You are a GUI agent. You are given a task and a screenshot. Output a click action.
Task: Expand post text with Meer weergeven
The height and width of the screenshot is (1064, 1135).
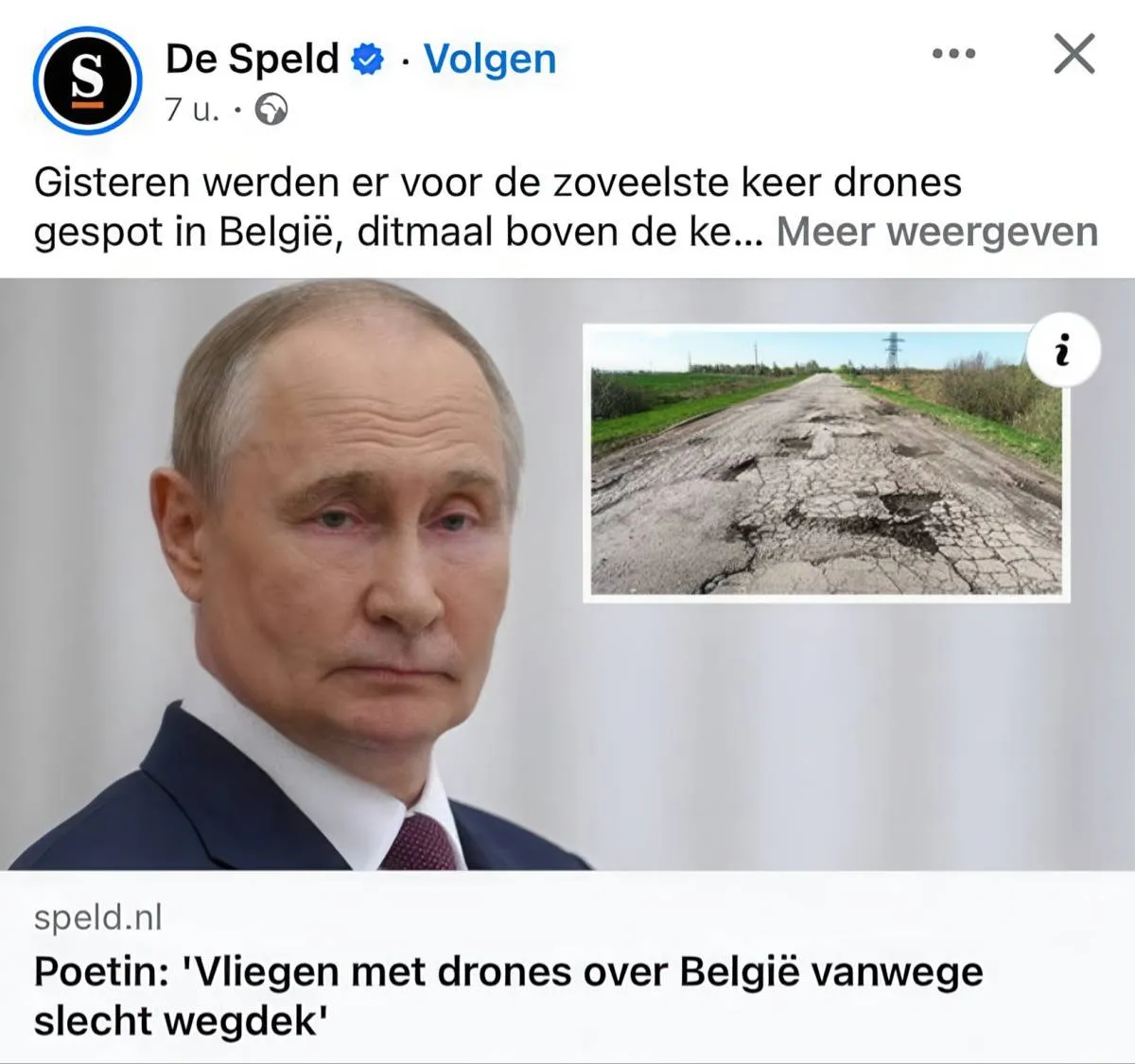937,232
